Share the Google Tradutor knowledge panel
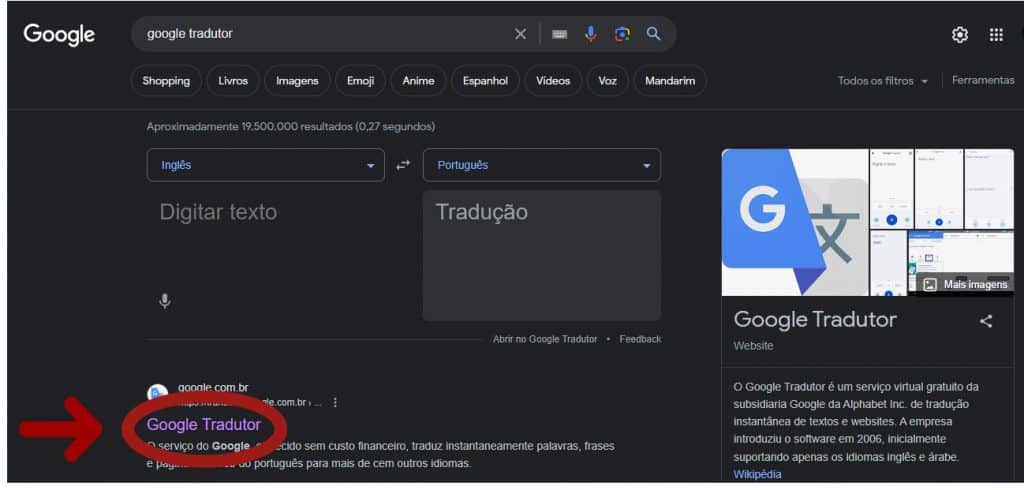This screenshot has height=490, width=1024. 986,321
